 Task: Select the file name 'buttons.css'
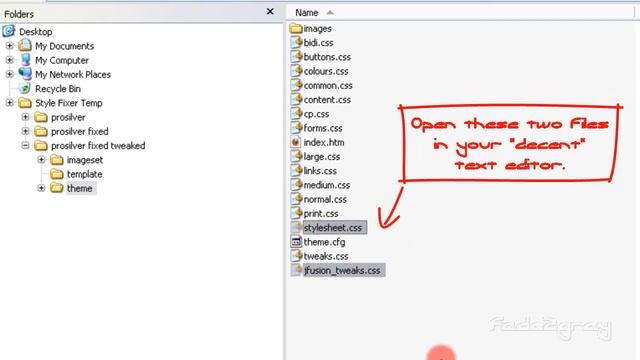pos(327,57)
